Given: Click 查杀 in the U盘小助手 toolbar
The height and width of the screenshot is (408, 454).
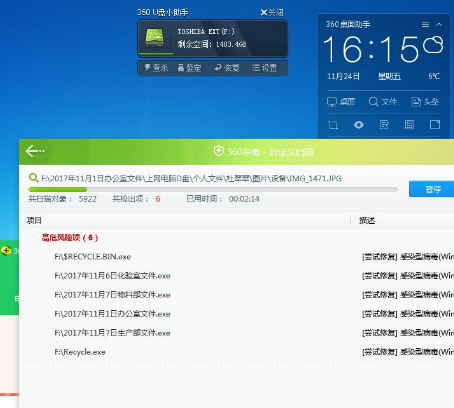Looking at the screenshot, I should (x=156, y=68).
